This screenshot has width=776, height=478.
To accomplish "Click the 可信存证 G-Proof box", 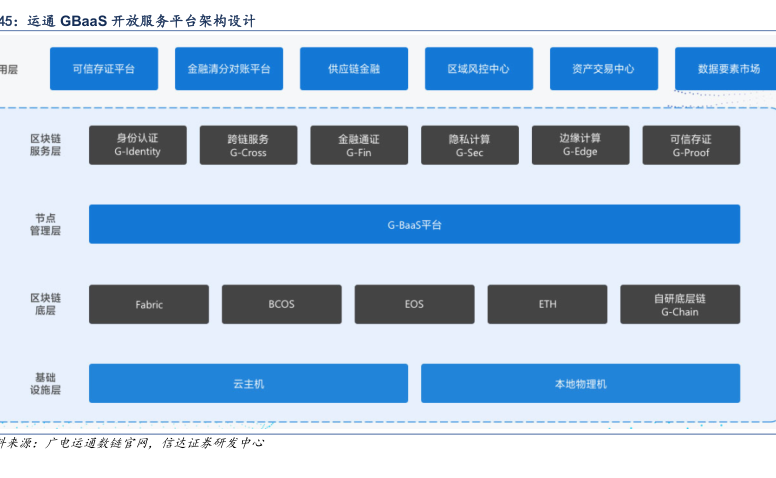I will click(691, 145).
